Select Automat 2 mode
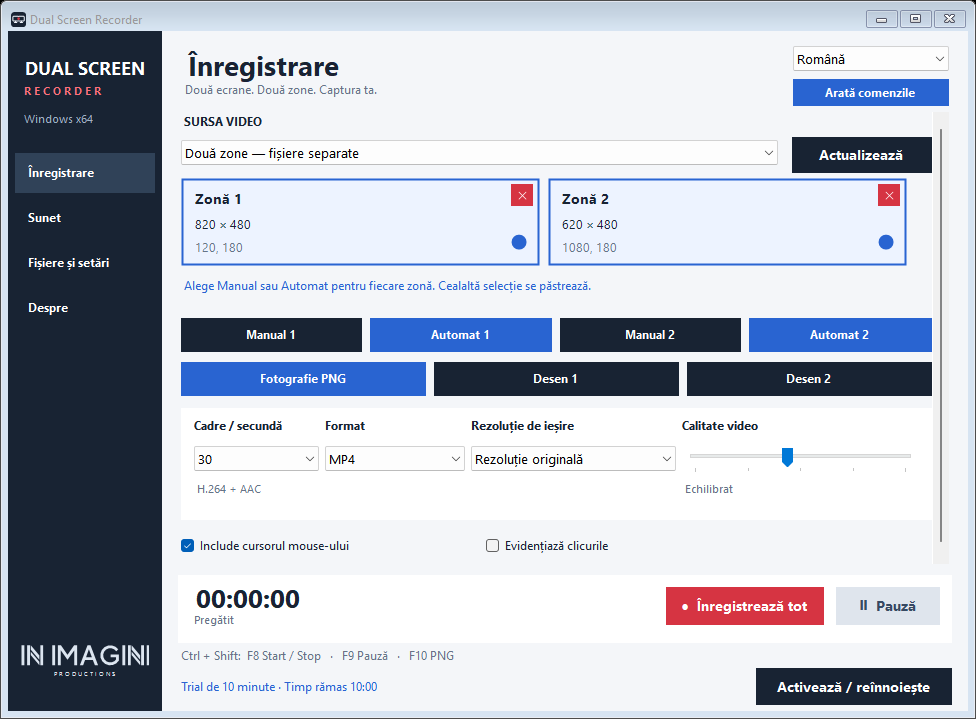976x719 pixels. (x=840, y=335)
